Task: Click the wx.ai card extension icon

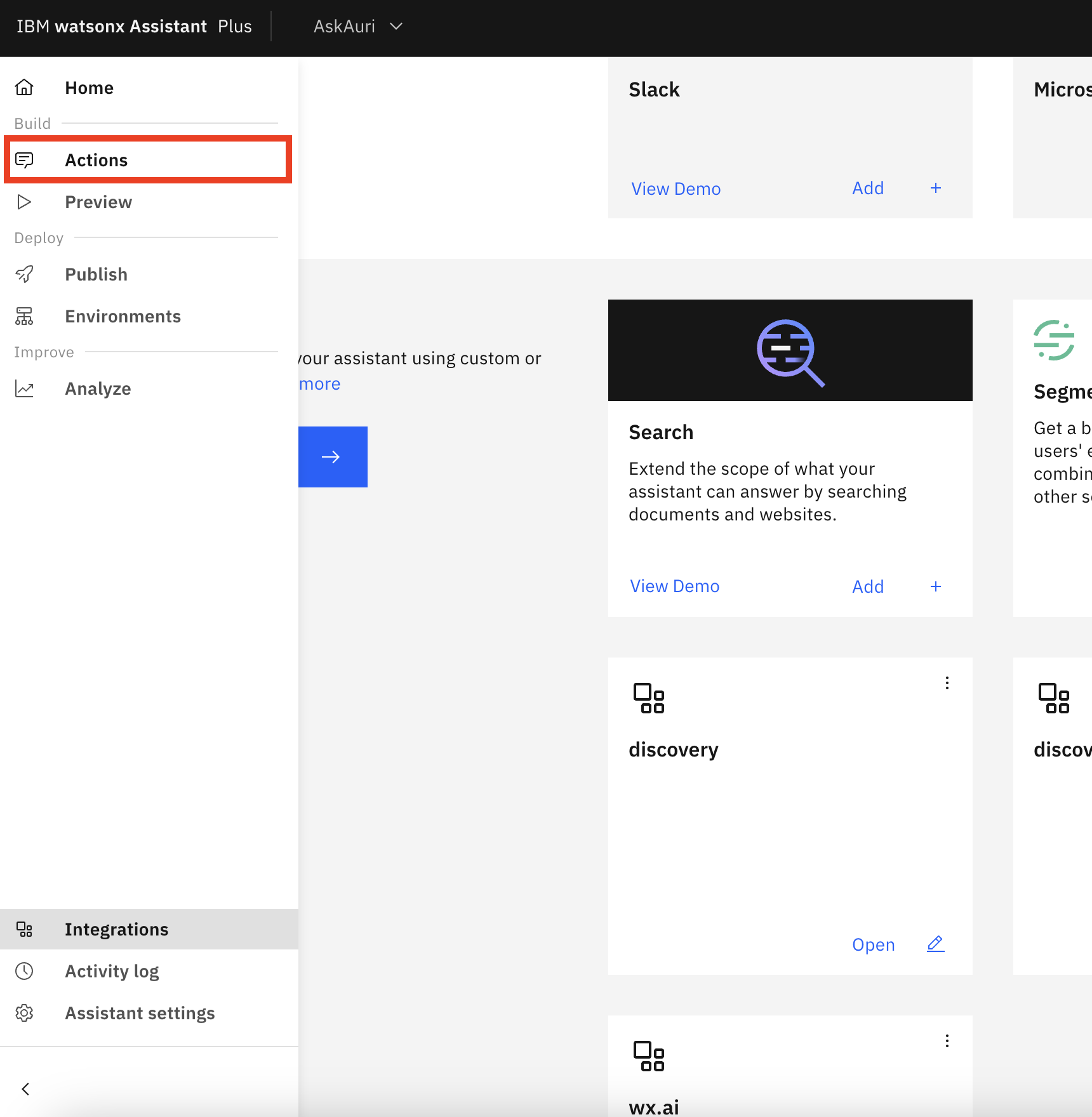Action: tap(649, 1056)
